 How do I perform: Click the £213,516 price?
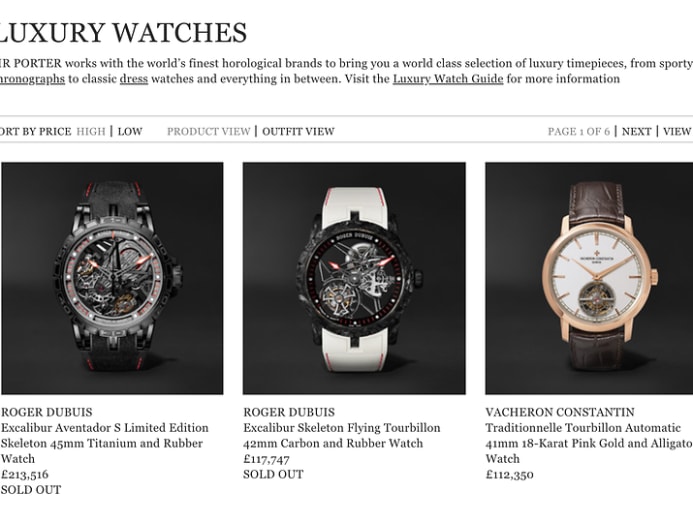25,474
